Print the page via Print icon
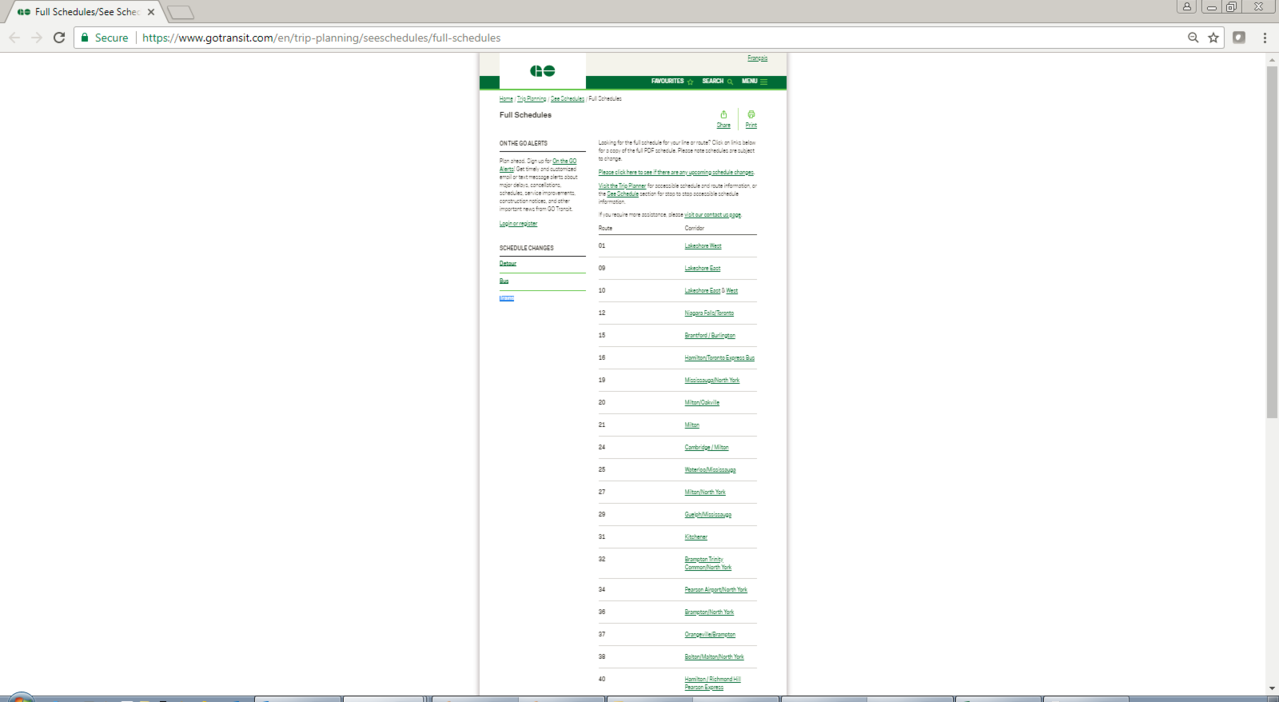 coord(750,118)
